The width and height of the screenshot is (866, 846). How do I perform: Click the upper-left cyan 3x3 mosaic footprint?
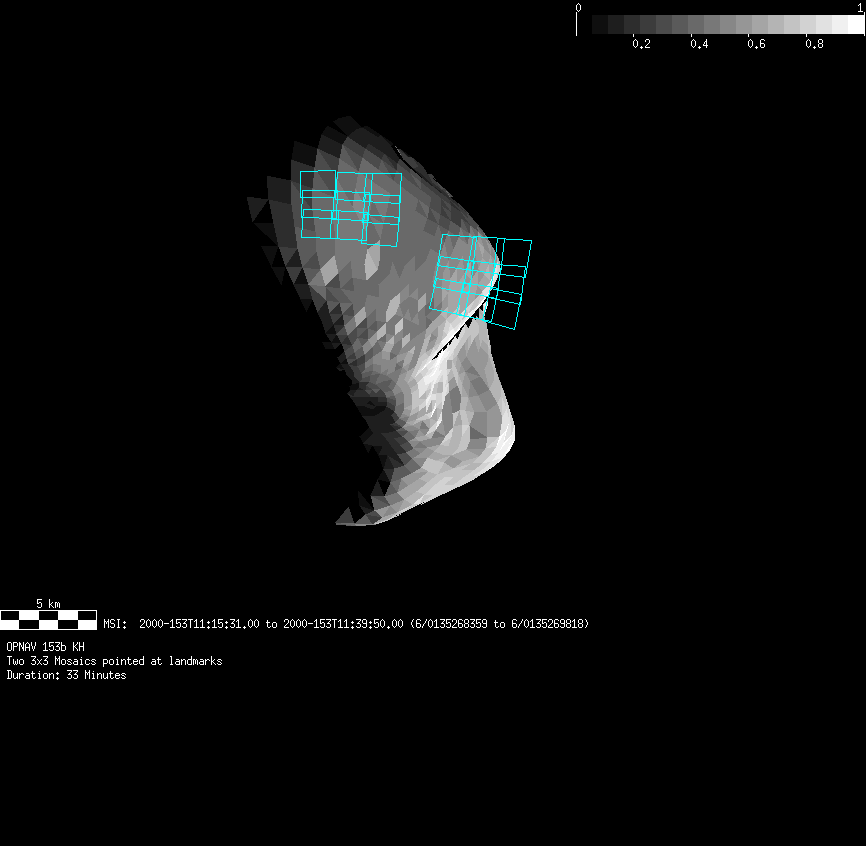tap(351, 207)
